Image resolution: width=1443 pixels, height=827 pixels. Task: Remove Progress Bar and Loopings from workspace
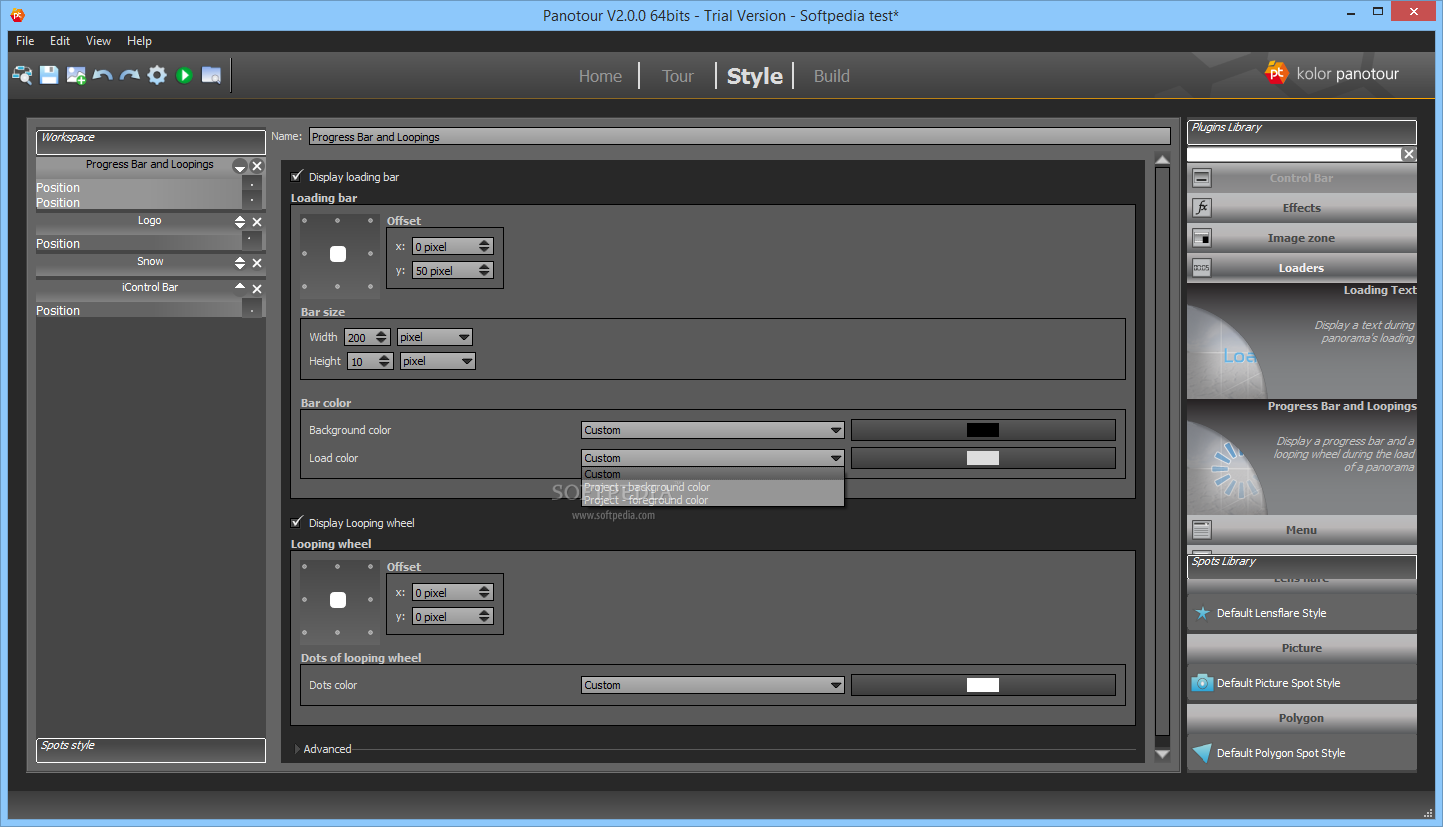click(x=257, y=166)
